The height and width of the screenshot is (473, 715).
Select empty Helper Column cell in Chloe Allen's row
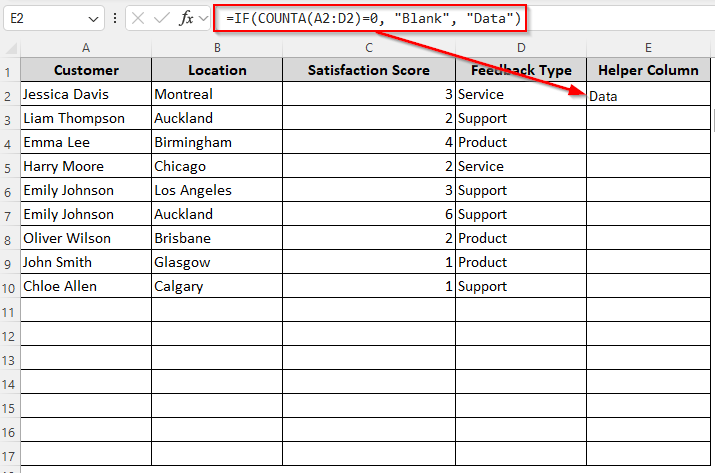pyautogui.click(x=648, y=286)
